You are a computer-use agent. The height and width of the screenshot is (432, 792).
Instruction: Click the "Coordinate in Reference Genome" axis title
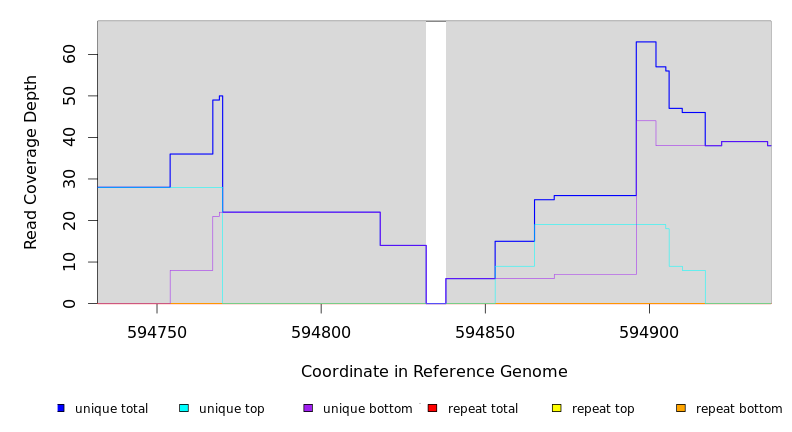(x=434, y=372)
